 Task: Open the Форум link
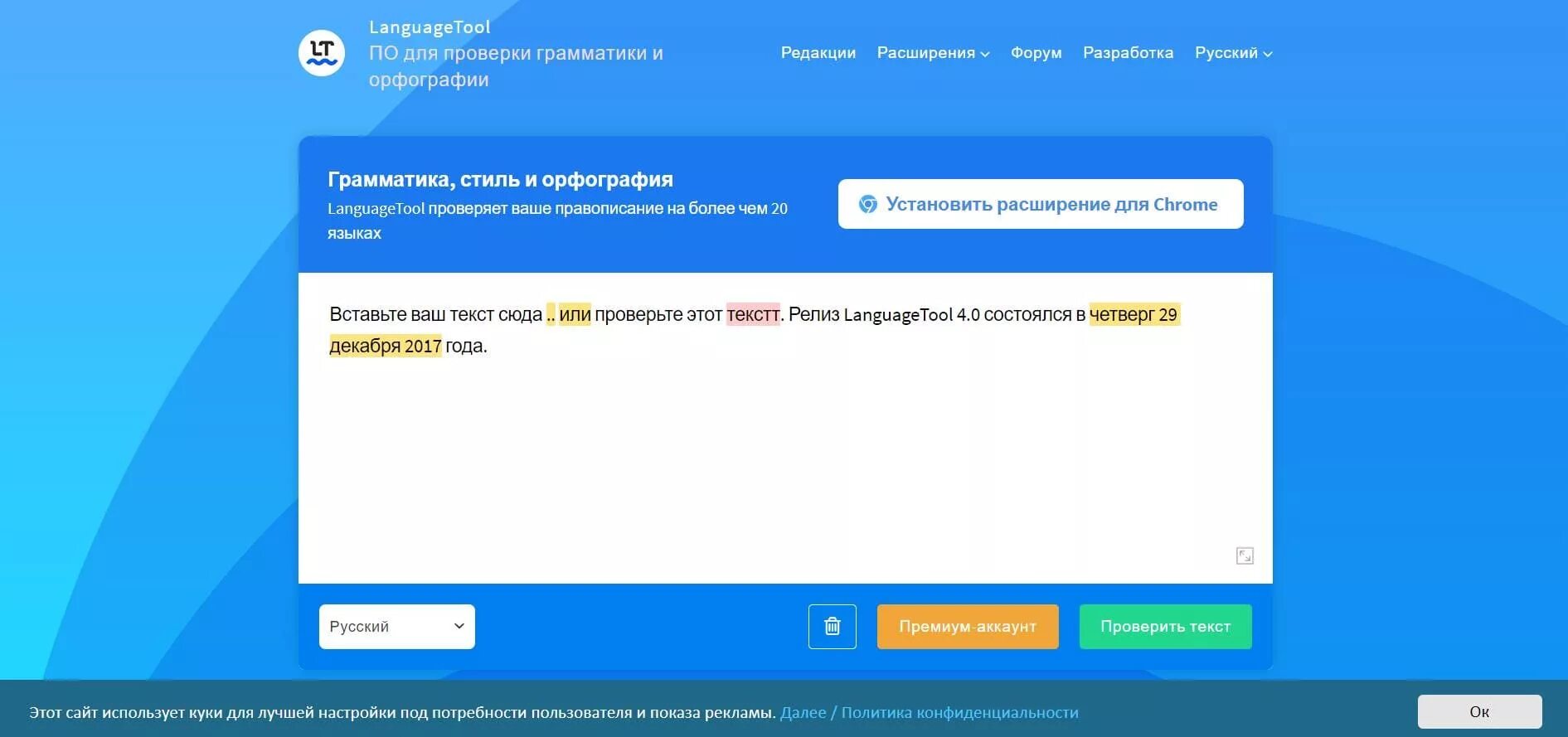(x=1036, y=53)
